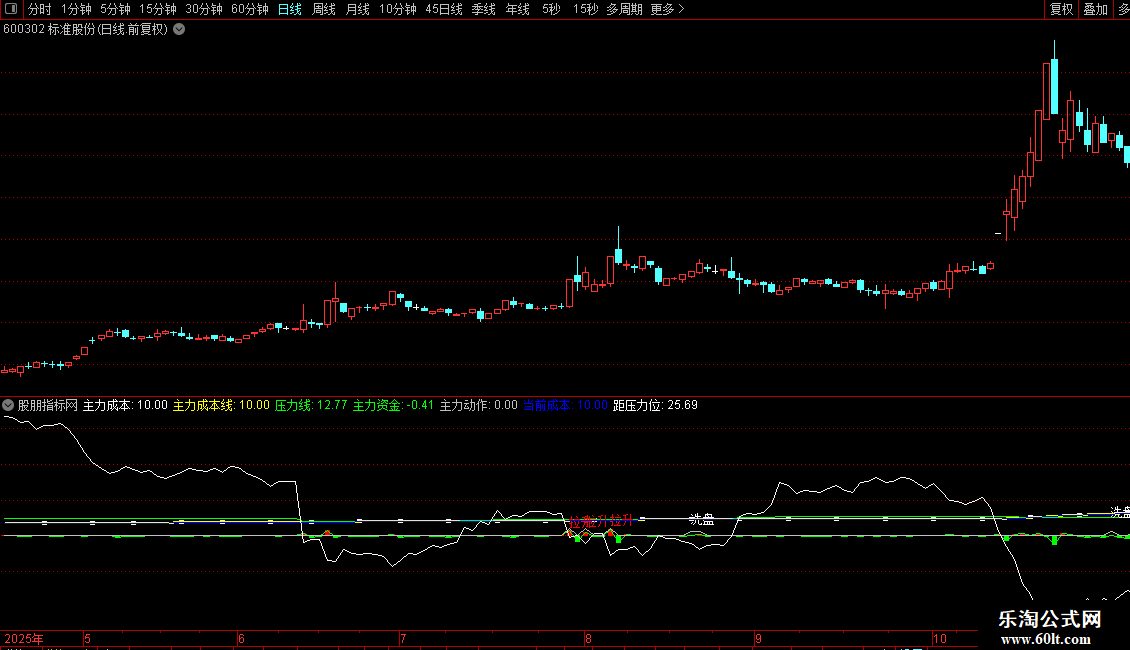Click the 洗盘 label on indicator chart

click(x=701, y=519)
